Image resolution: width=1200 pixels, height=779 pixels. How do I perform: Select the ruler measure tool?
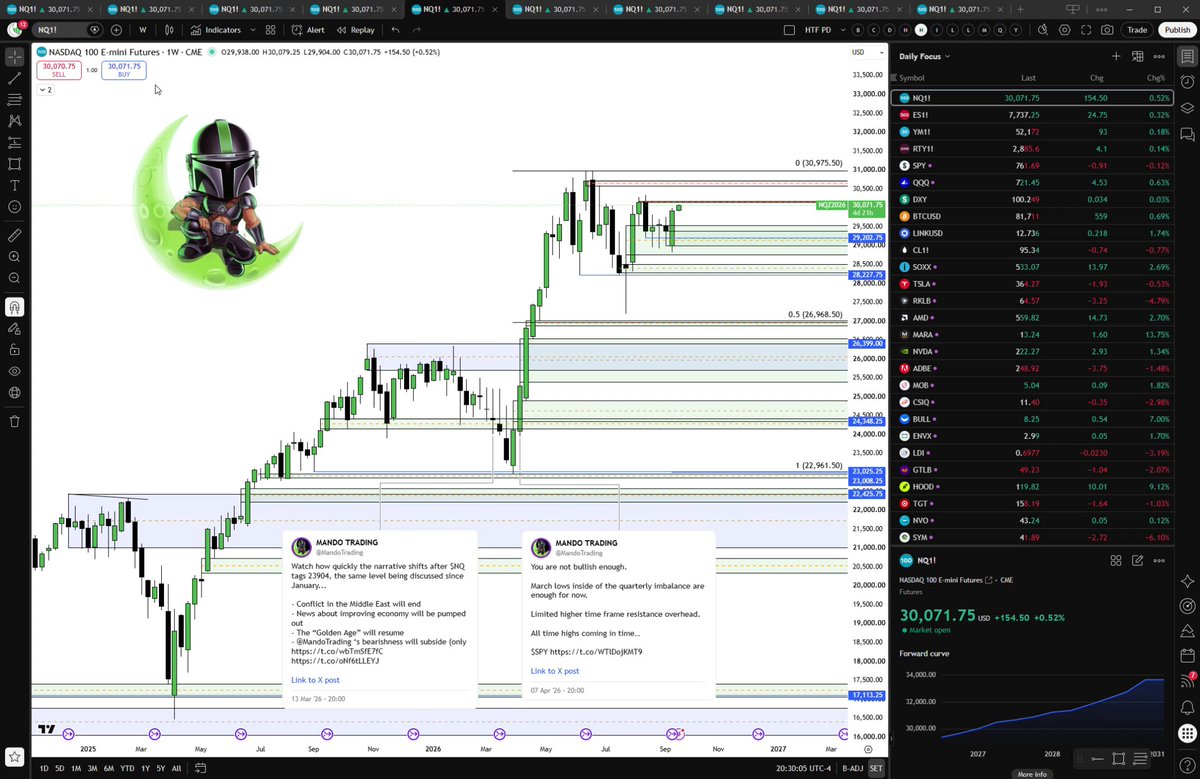pyautogui.click(x=15, y=235)
